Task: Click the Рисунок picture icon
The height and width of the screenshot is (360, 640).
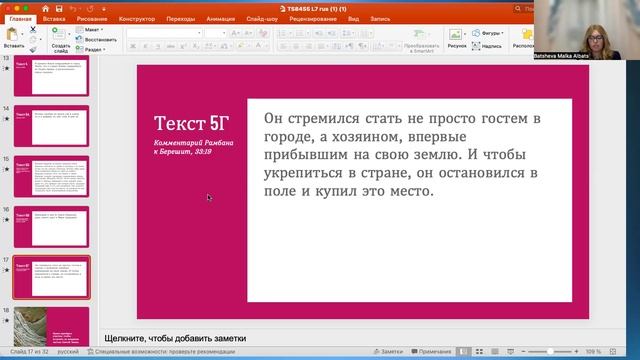Action: pos(455,34)
